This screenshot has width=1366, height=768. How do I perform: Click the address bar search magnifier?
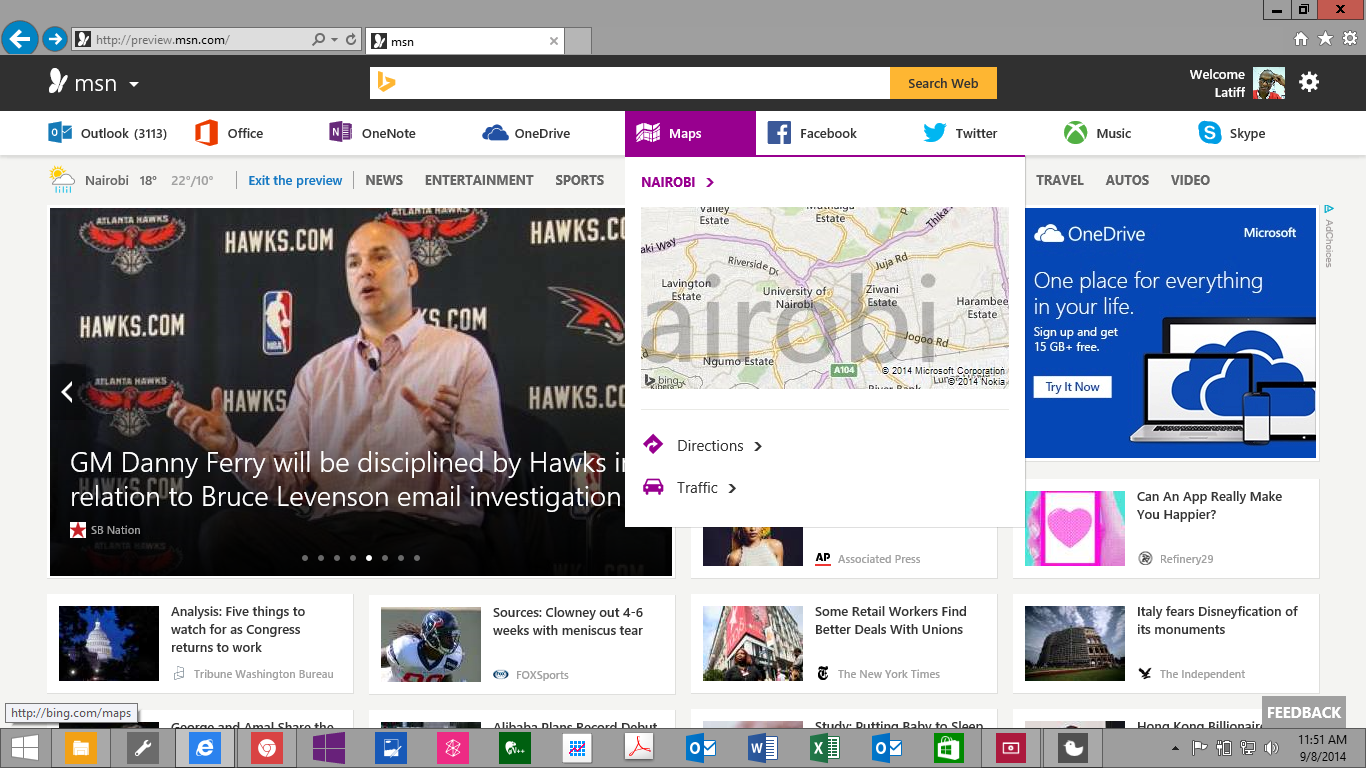coord(318,40)
